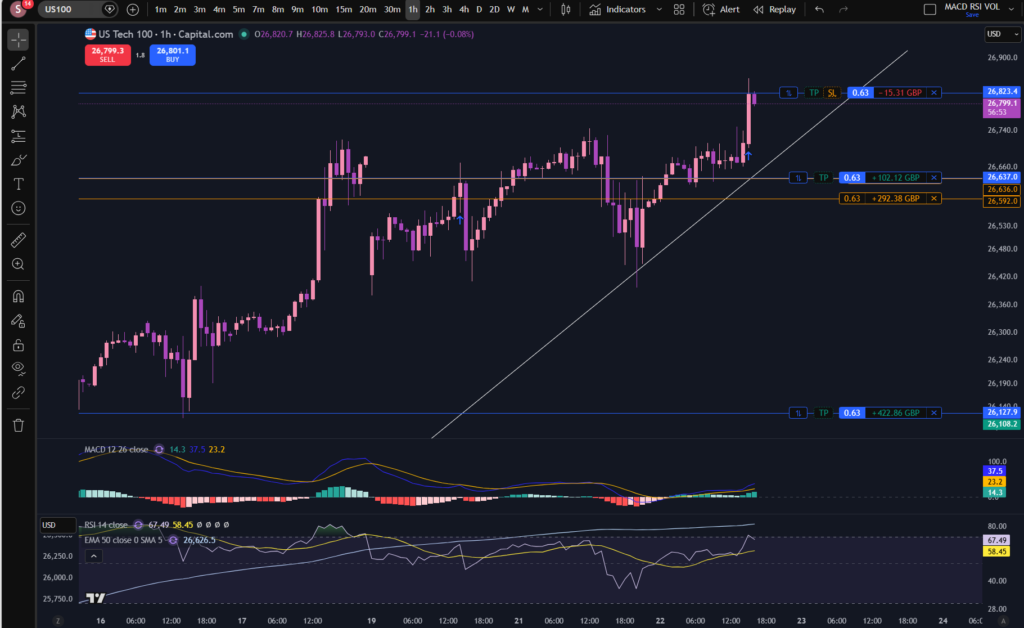Start bar Replay mode
The width and height of the screenshot is (1024, 628).
pyautogui.click(x=775, y=10)
